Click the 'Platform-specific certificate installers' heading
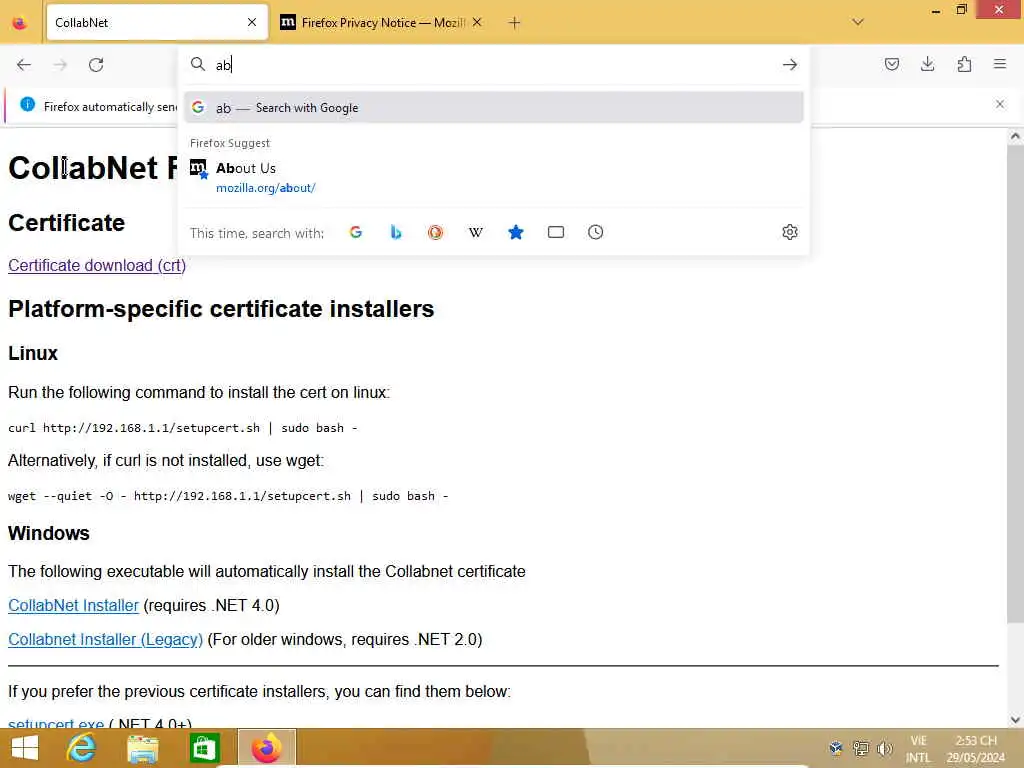1024x768 pixels. coord(221,309)
